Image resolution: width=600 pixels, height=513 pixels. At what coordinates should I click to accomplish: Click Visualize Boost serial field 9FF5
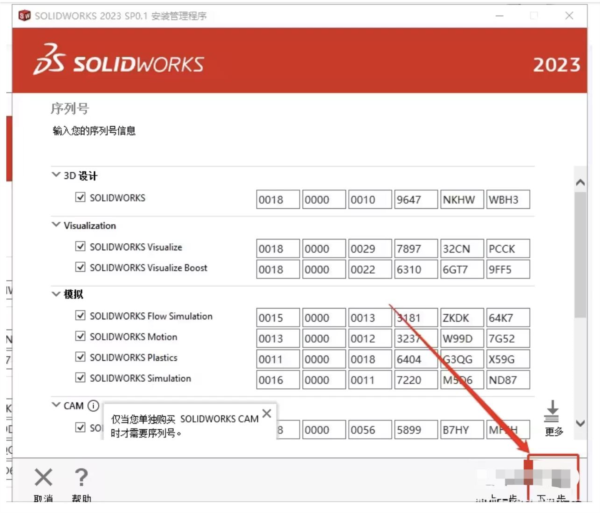point(508,269)
